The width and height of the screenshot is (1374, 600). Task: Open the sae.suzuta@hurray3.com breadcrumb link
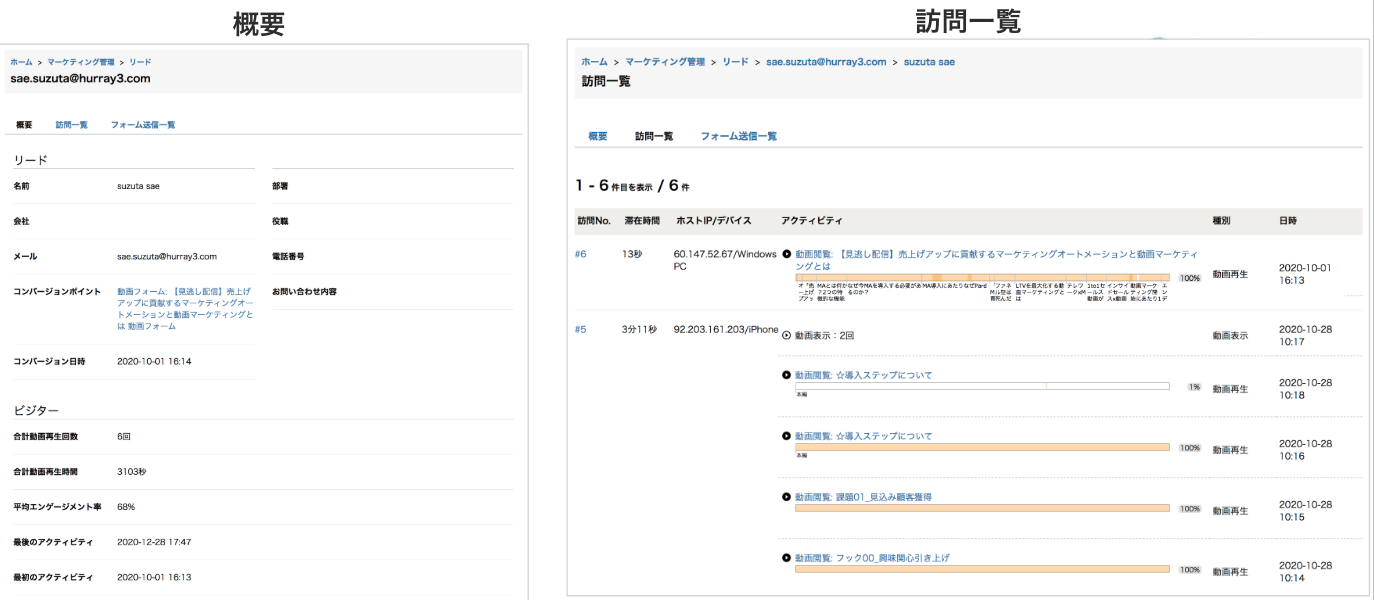click(827, 61)
